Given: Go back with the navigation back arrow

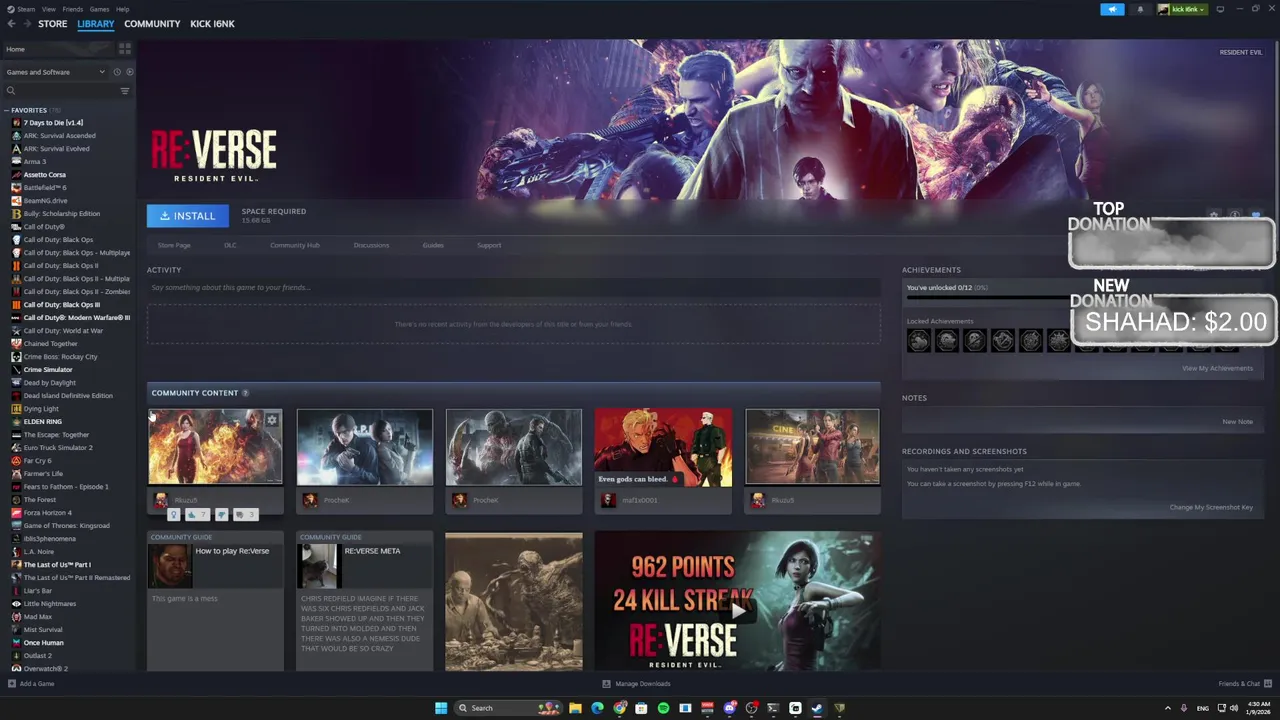Looking at the screenshot, I should coord(11,24).
